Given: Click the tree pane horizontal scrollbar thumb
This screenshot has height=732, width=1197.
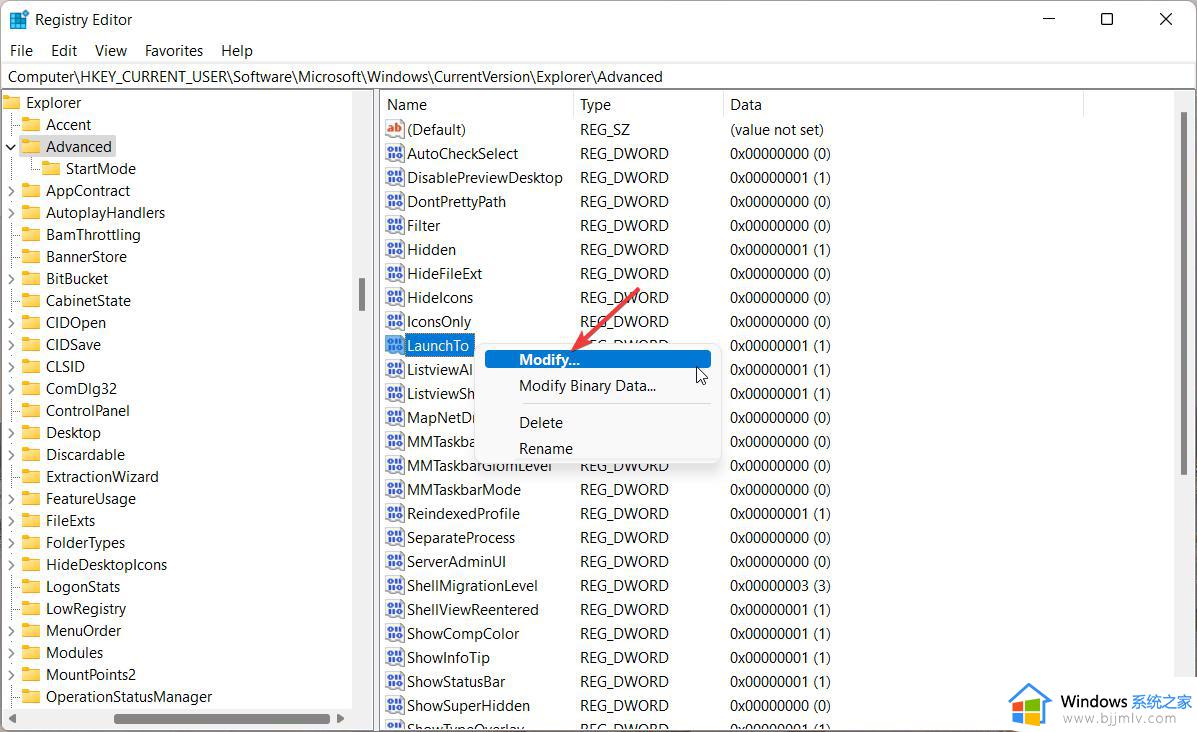Looking at the screenshot, I should pyautogui.click(x=222, y=718).
